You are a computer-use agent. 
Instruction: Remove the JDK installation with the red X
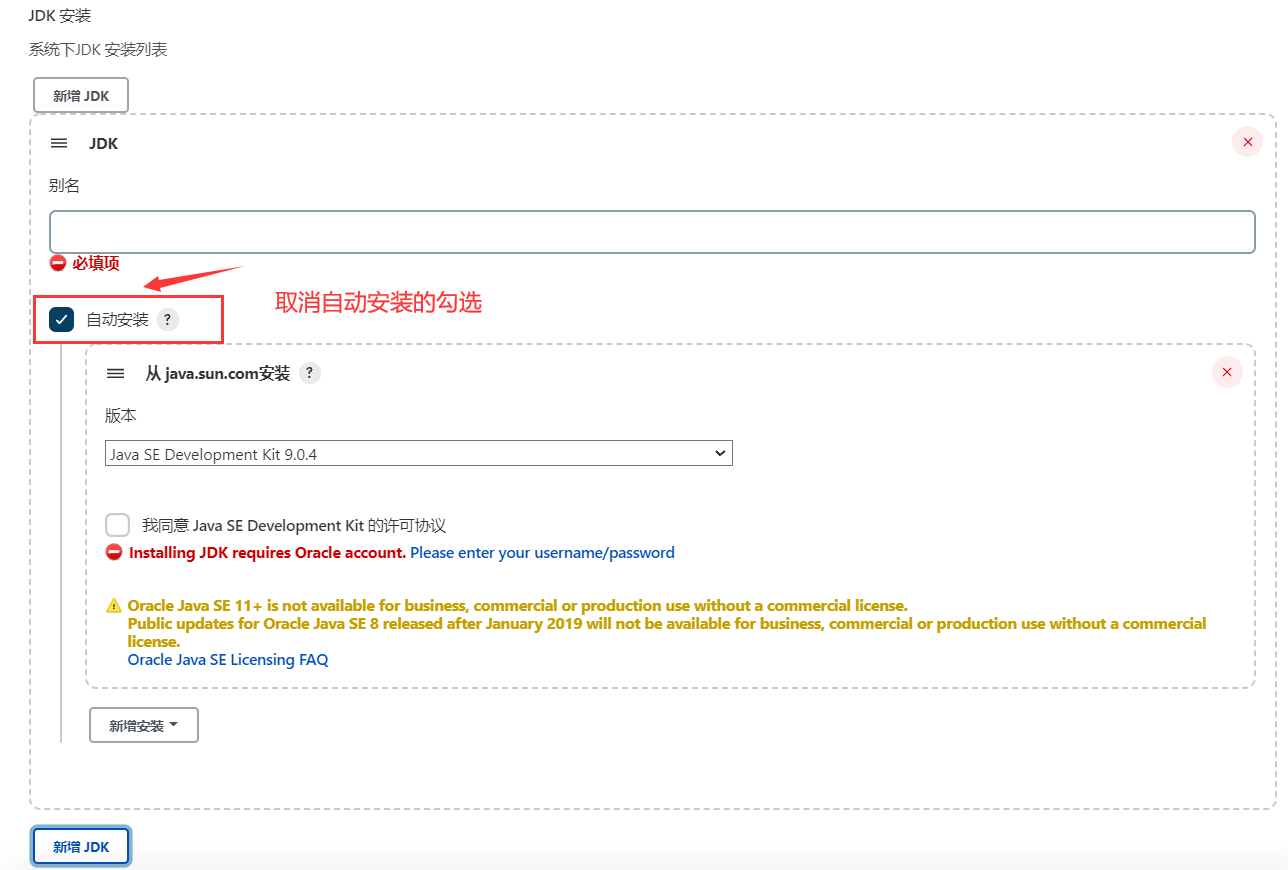click(x=1247, y=142)
